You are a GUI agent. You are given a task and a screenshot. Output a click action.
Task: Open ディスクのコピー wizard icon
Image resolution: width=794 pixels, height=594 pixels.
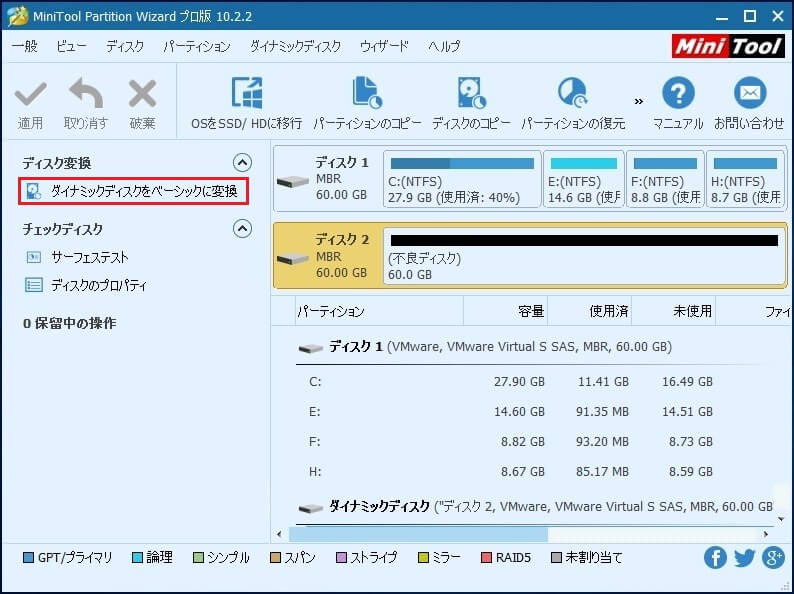[x=471, y=93]
